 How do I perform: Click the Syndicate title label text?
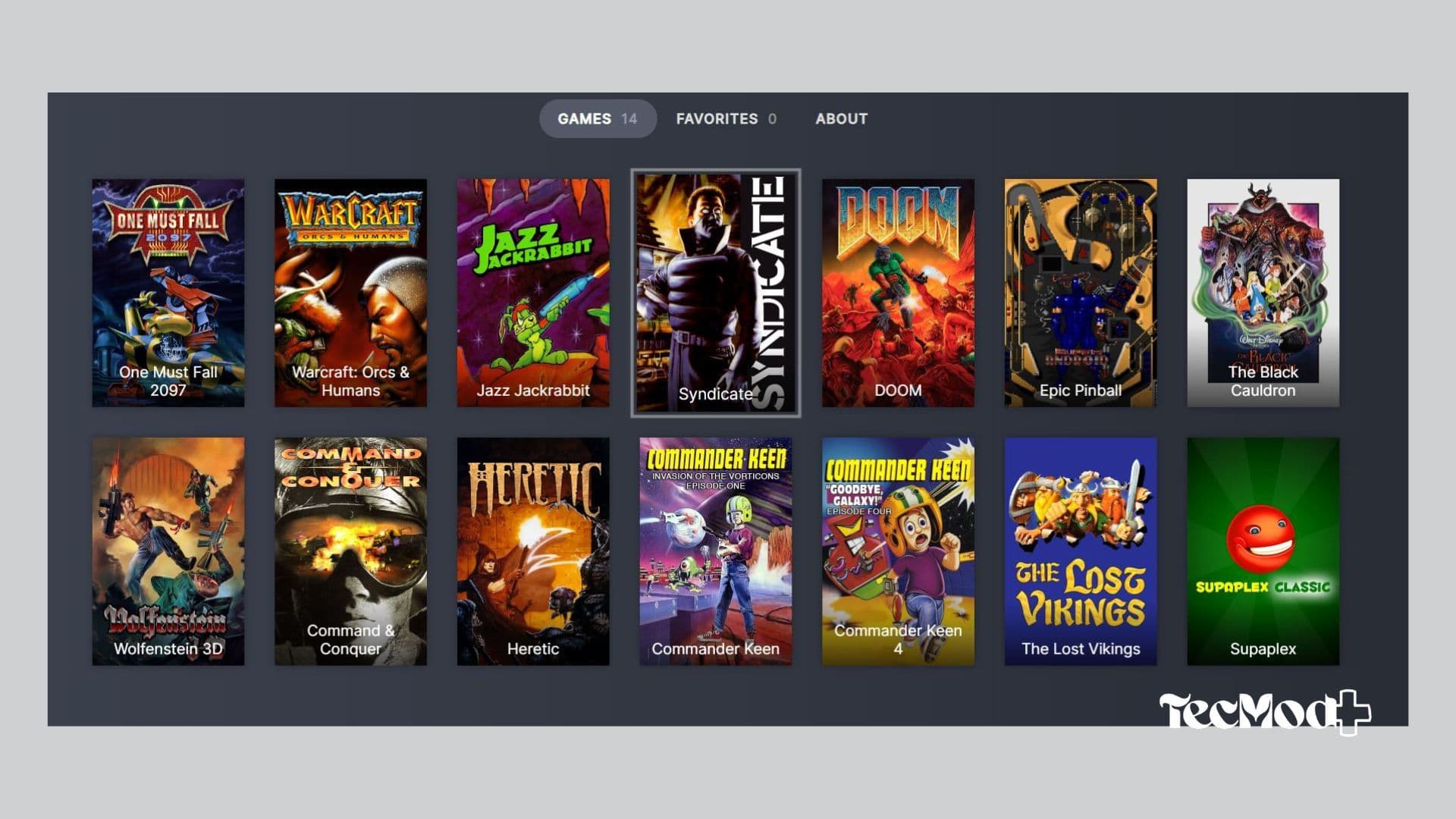tap(715, 394)
